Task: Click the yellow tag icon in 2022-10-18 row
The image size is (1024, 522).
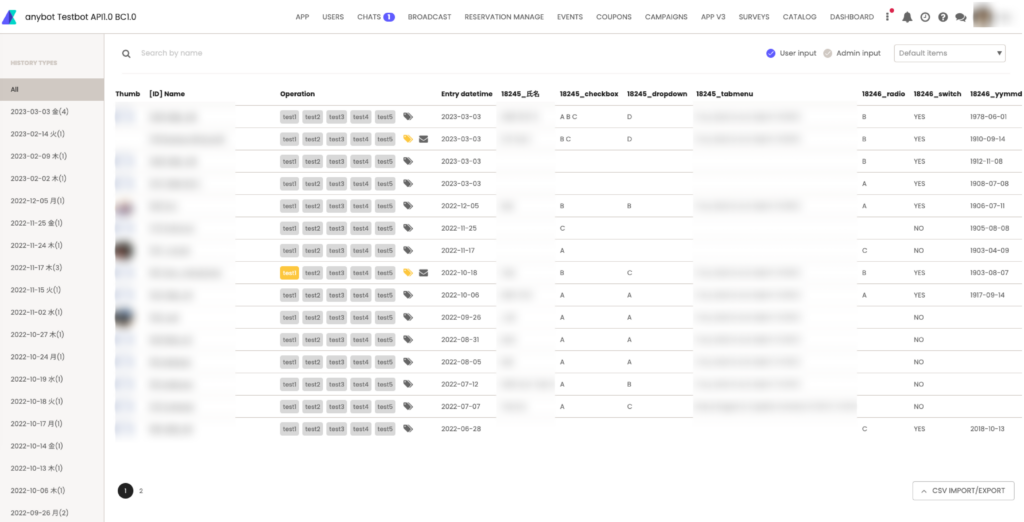Action: (x=408, y=272)
